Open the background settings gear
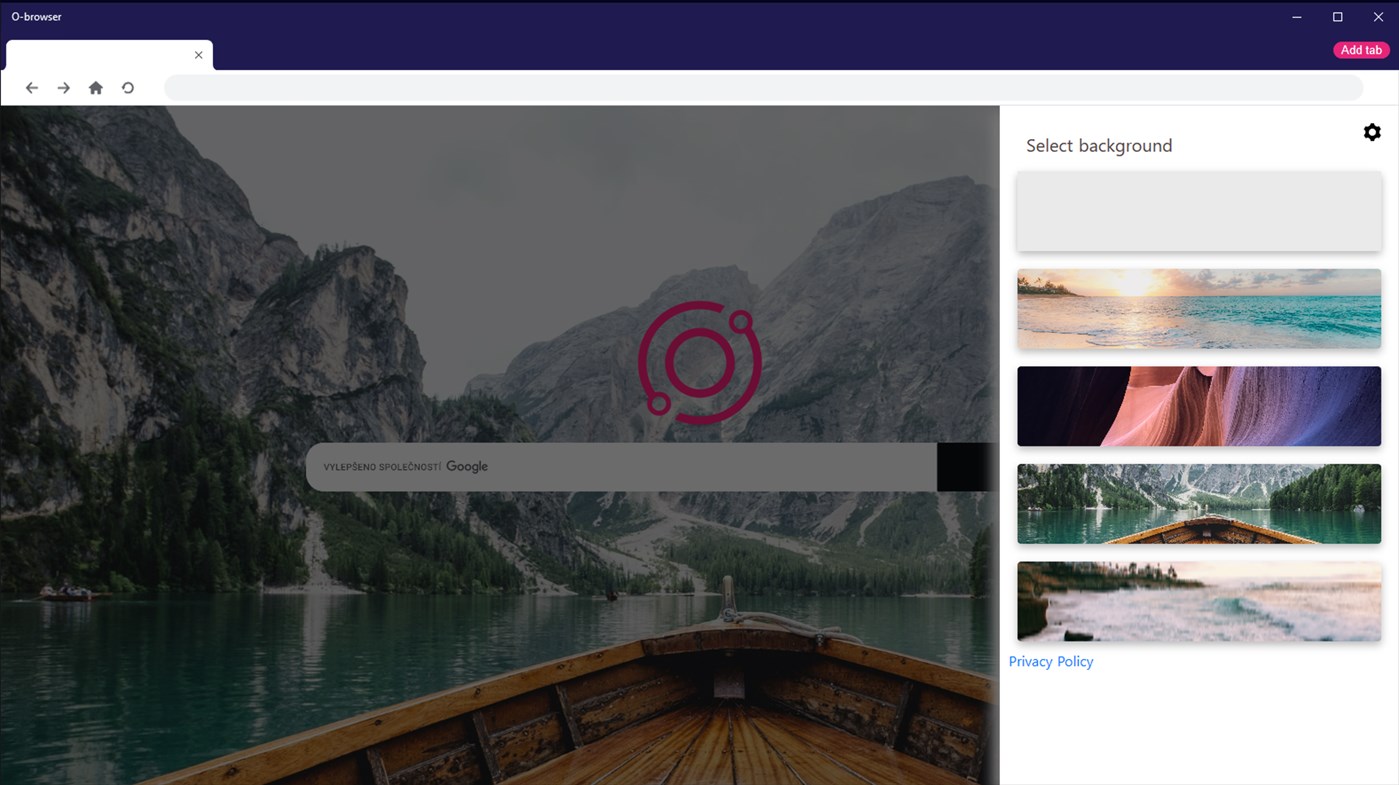Image resolution: width=1399 pixels, height=785 pixels. pos(1371,131)
